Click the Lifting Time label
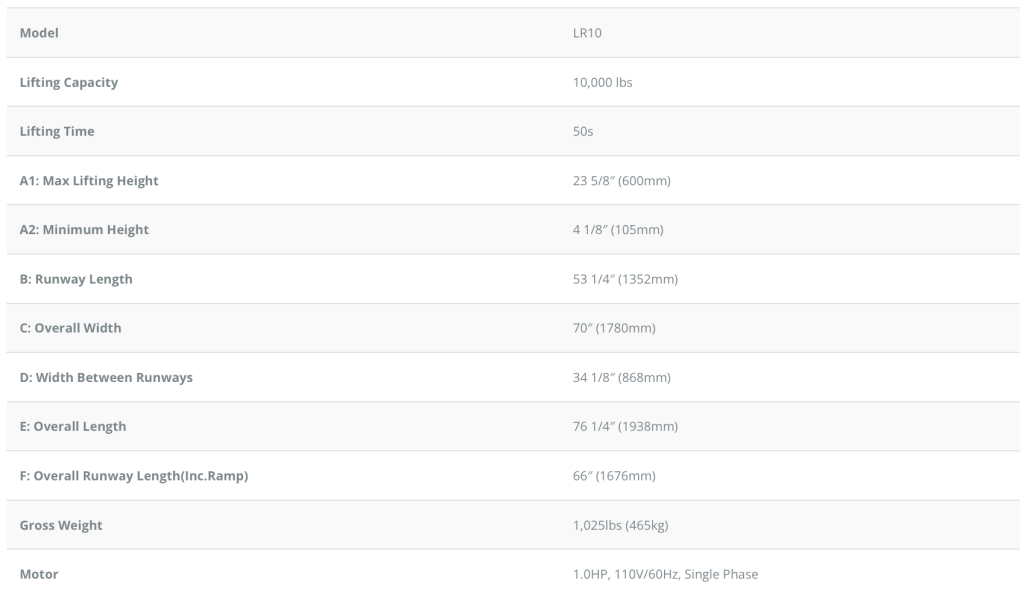 point(57,131)
